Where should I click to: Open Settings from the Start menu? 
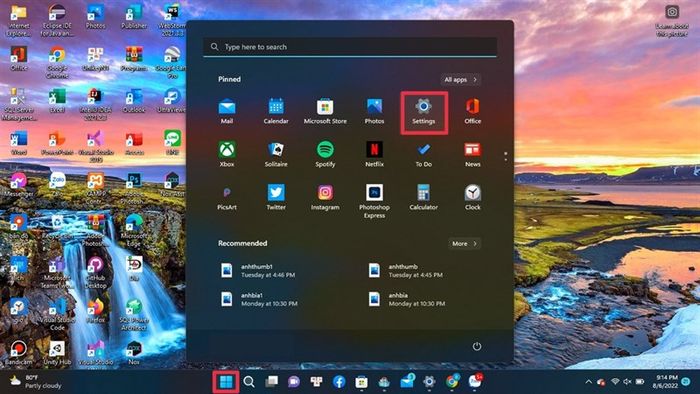424,111
